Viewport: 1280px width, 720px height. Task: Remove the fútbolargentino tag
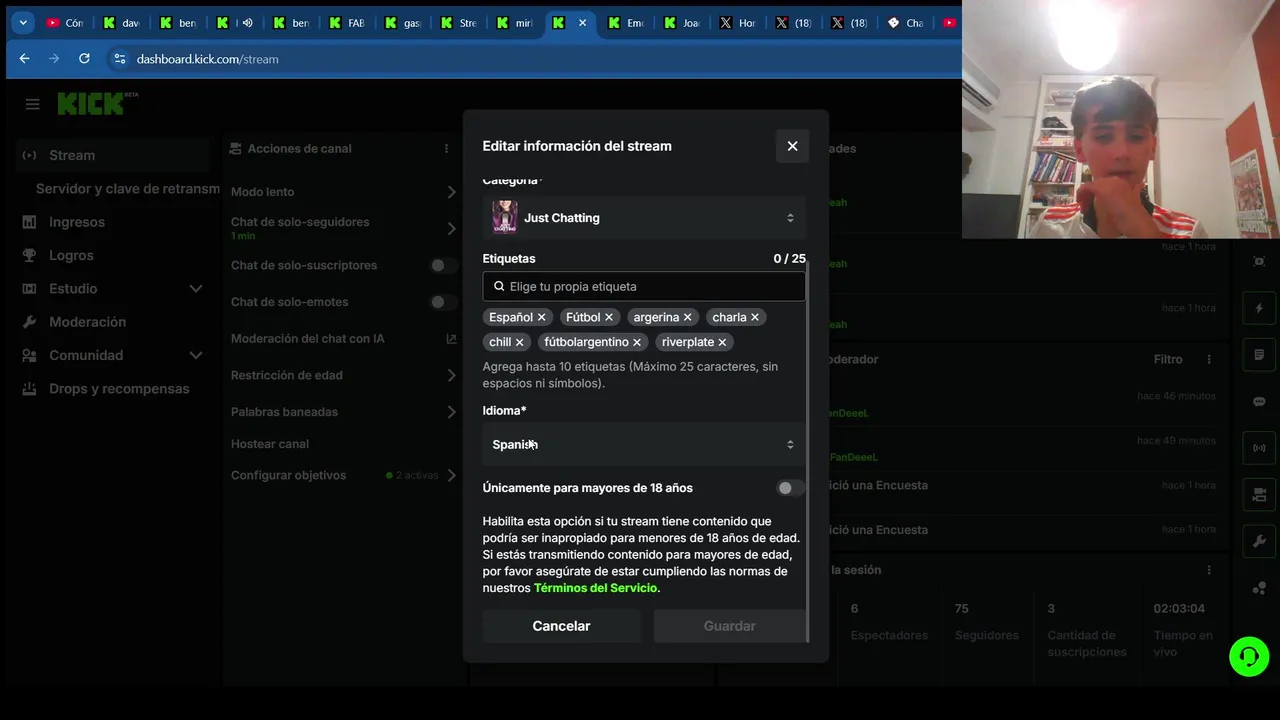[x=637, y=342]
